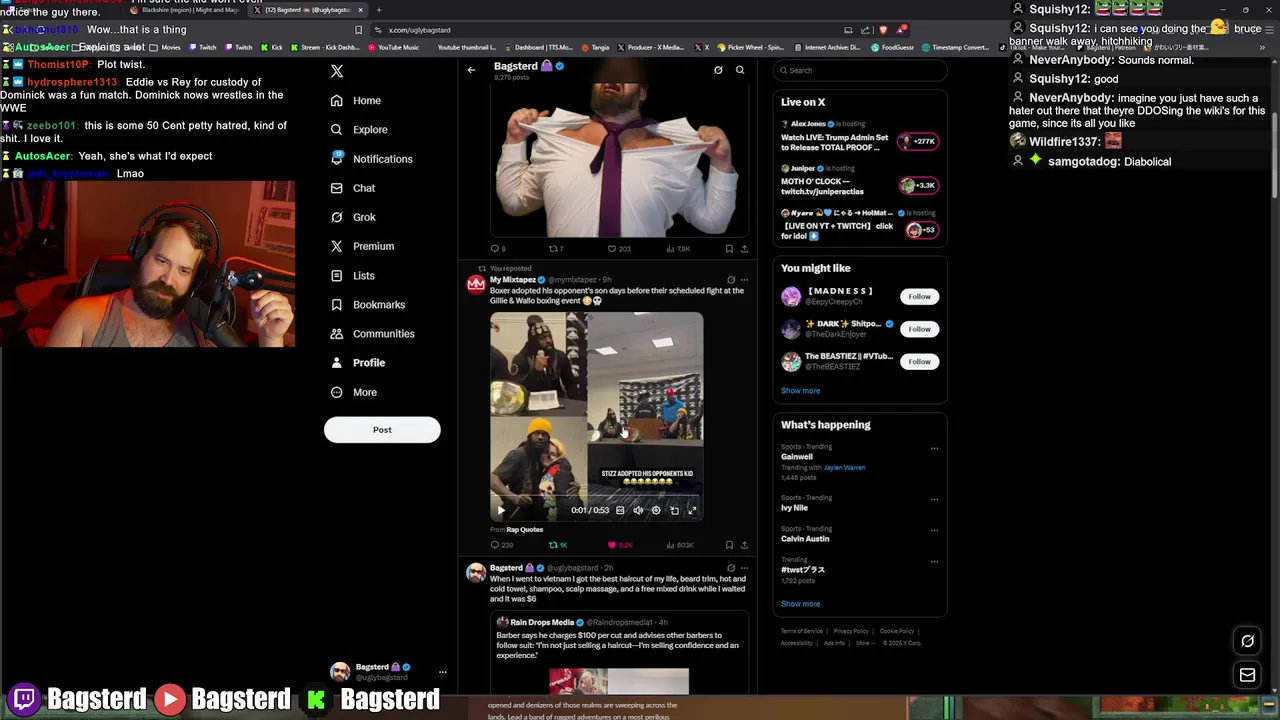1280x720 pixels.
Task: Open Notifications in the sidebar
Action: (x=371, y=159)
